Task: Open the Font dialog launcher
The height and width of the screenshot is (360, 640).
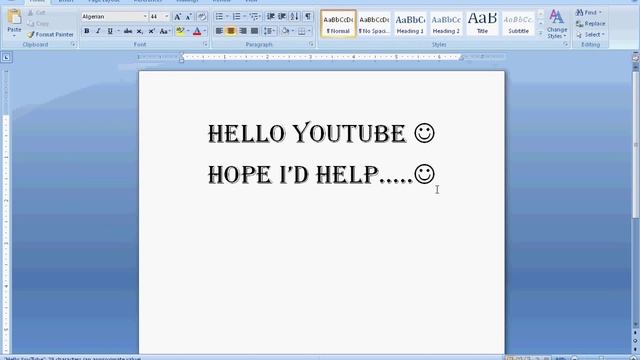Action: [205, 44]
